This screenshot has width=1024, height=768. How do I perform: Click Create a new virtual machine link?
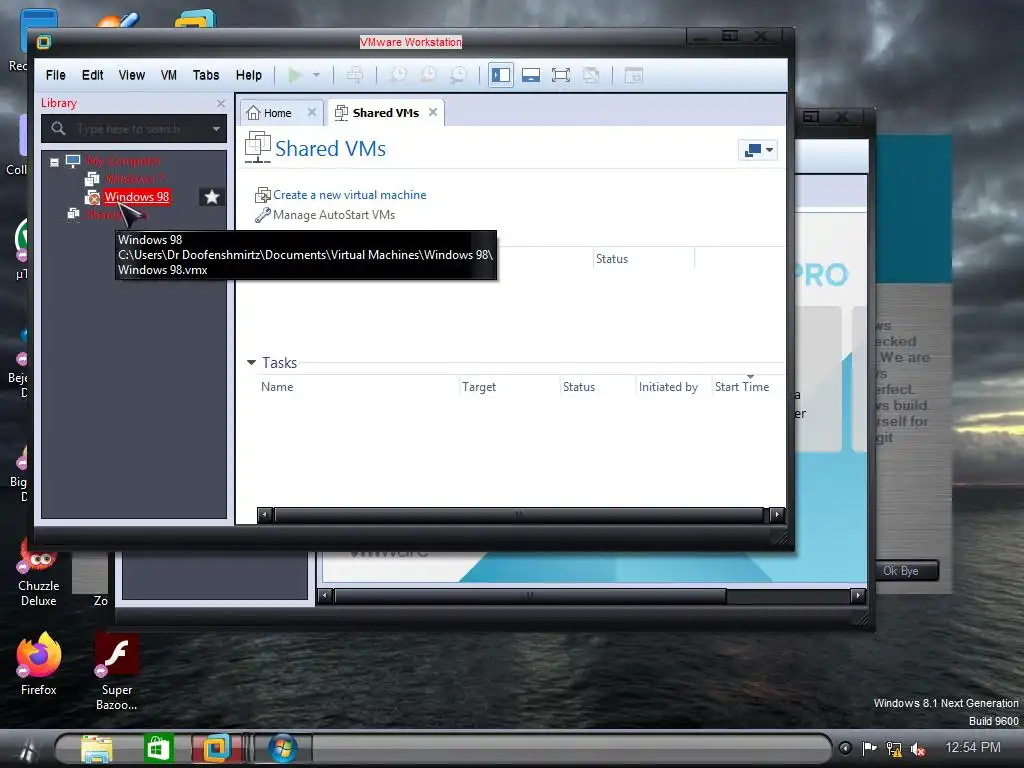349,195
